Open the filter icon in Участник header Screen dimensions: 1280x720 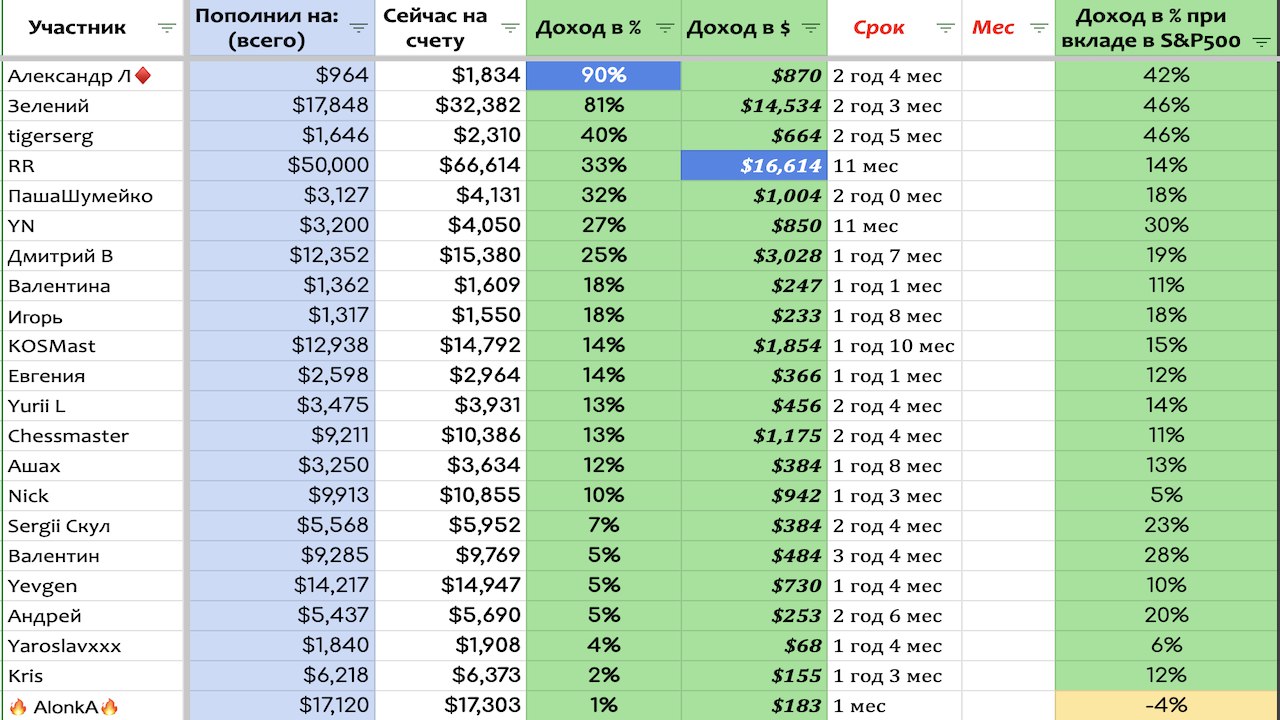pyautogui.click(x=167, y=28)
